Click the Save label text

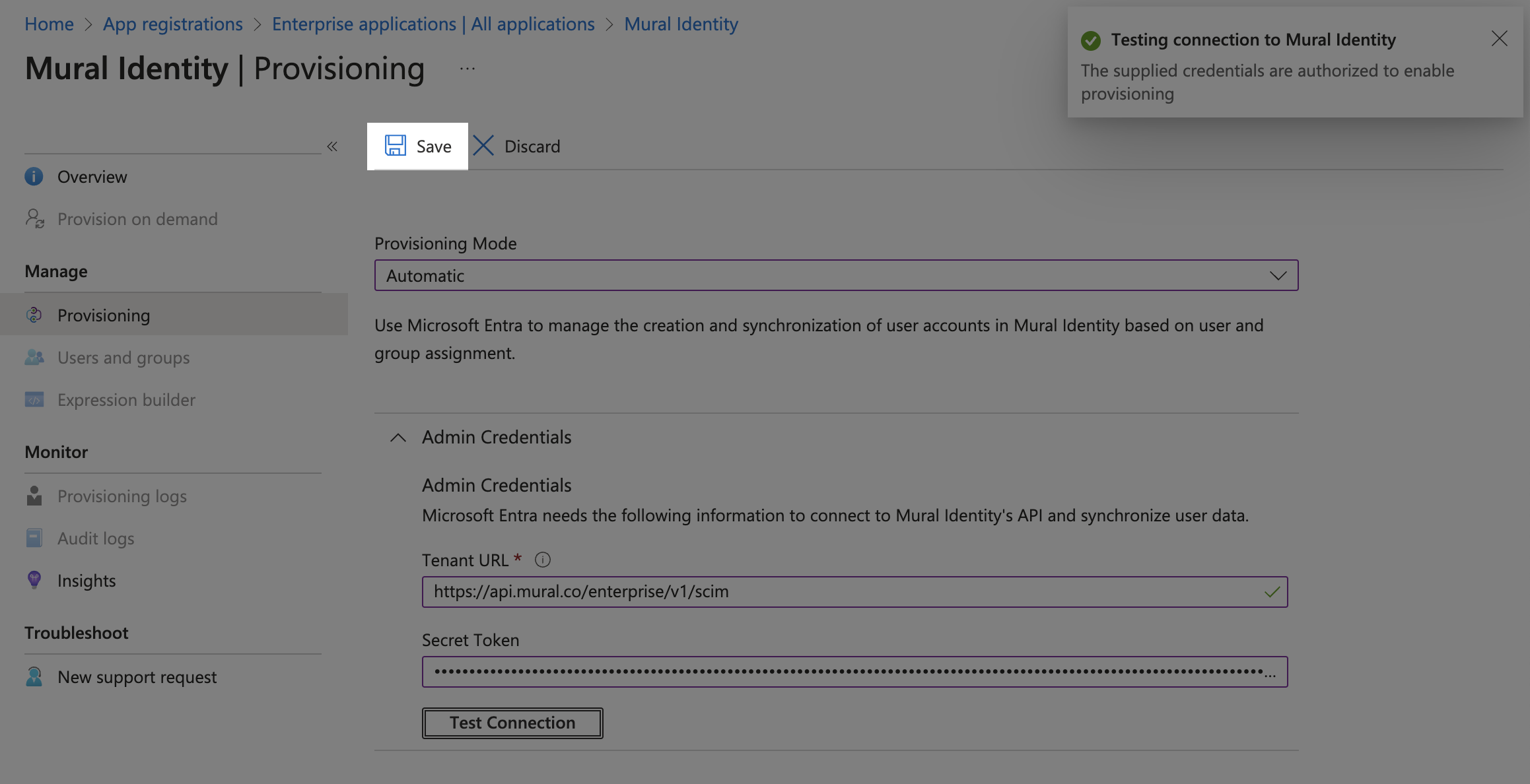click(434, 147)
